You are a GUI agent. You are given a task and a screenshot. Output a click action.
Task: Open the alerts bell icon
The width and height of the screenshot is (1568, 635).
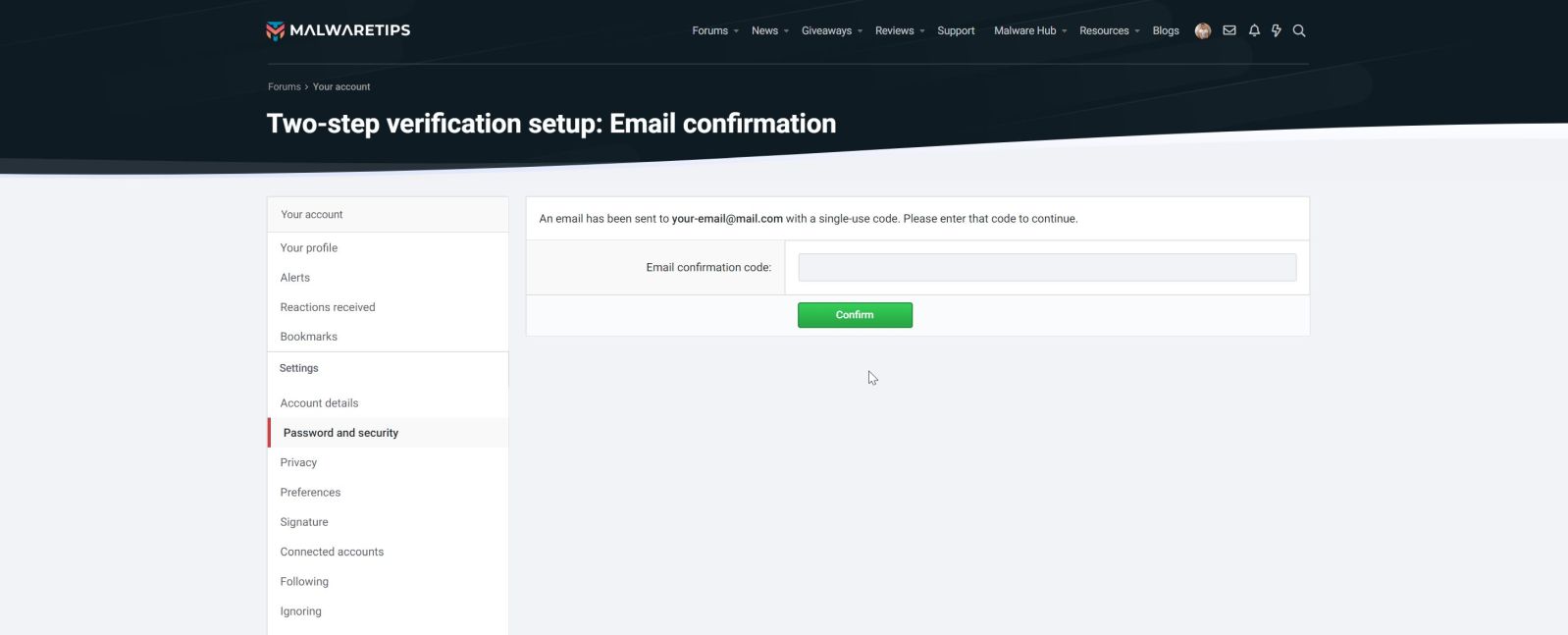point(1254,30)
